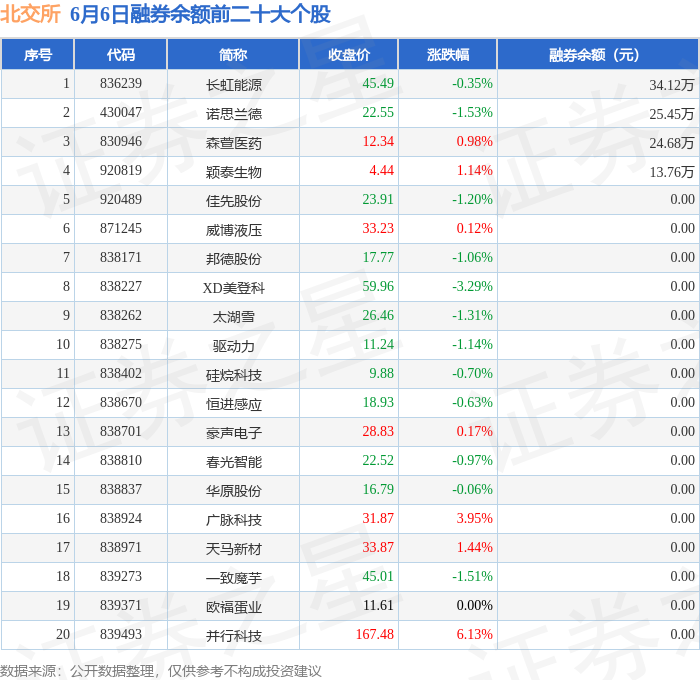Click the balance value 25.45万
This screenshot has height=680, width=700.
point(671,114)
